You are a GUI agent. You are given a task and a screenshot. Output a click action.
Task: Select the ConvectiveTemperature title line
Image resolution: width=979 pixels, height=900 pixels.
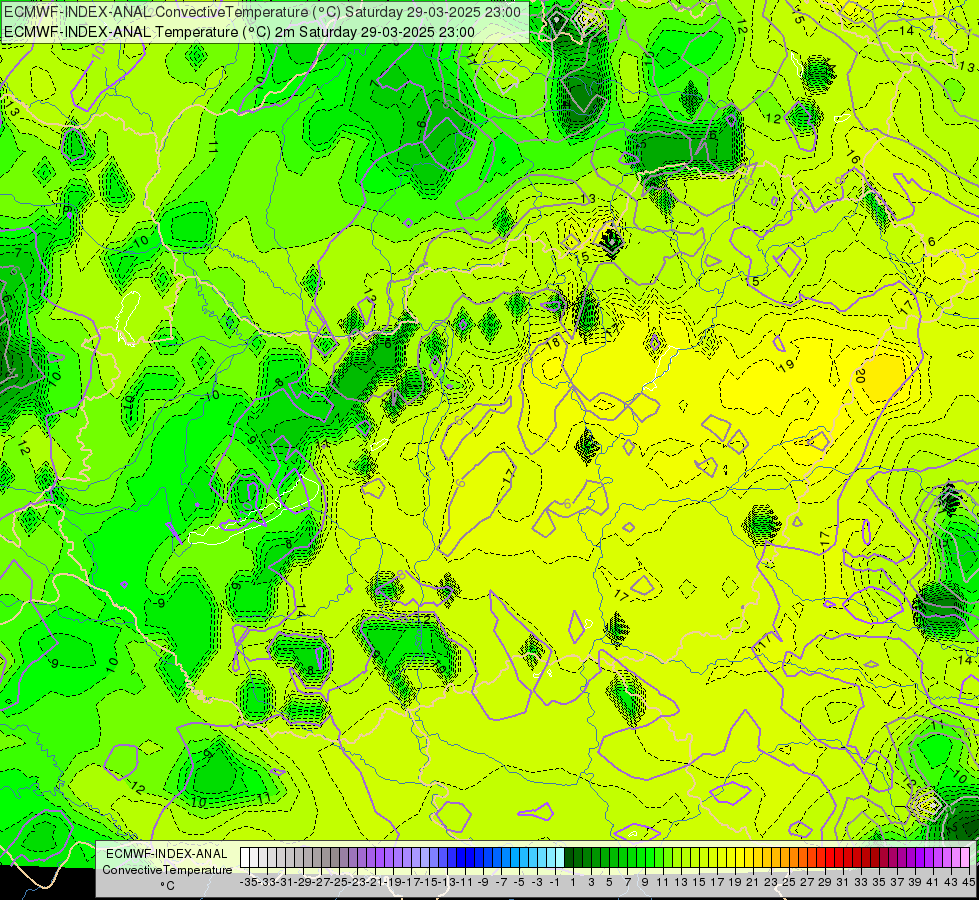262,12
